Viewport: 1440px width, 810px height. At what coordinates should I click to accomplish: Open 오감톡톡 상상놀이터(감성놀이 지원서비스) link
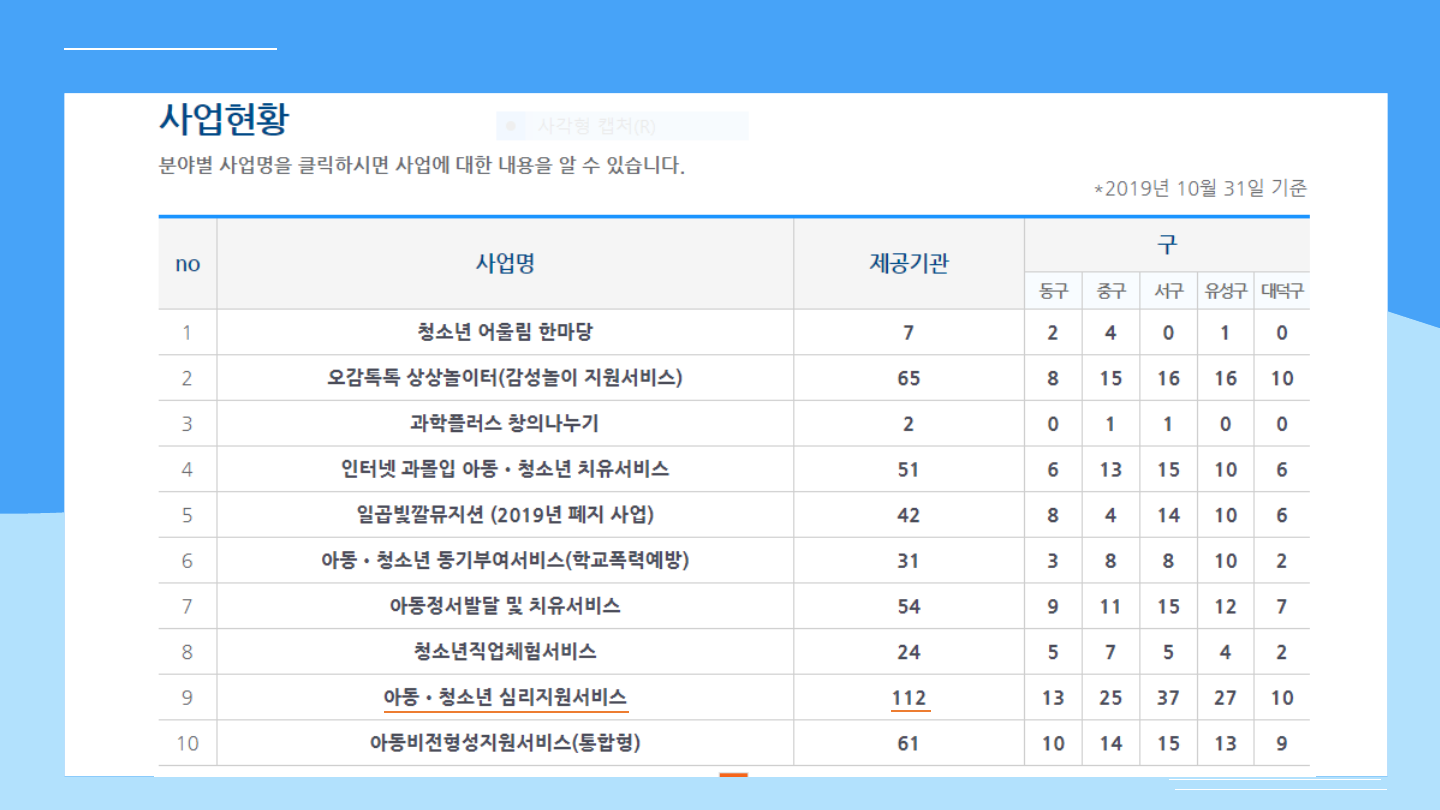click(x=505, y=378)
